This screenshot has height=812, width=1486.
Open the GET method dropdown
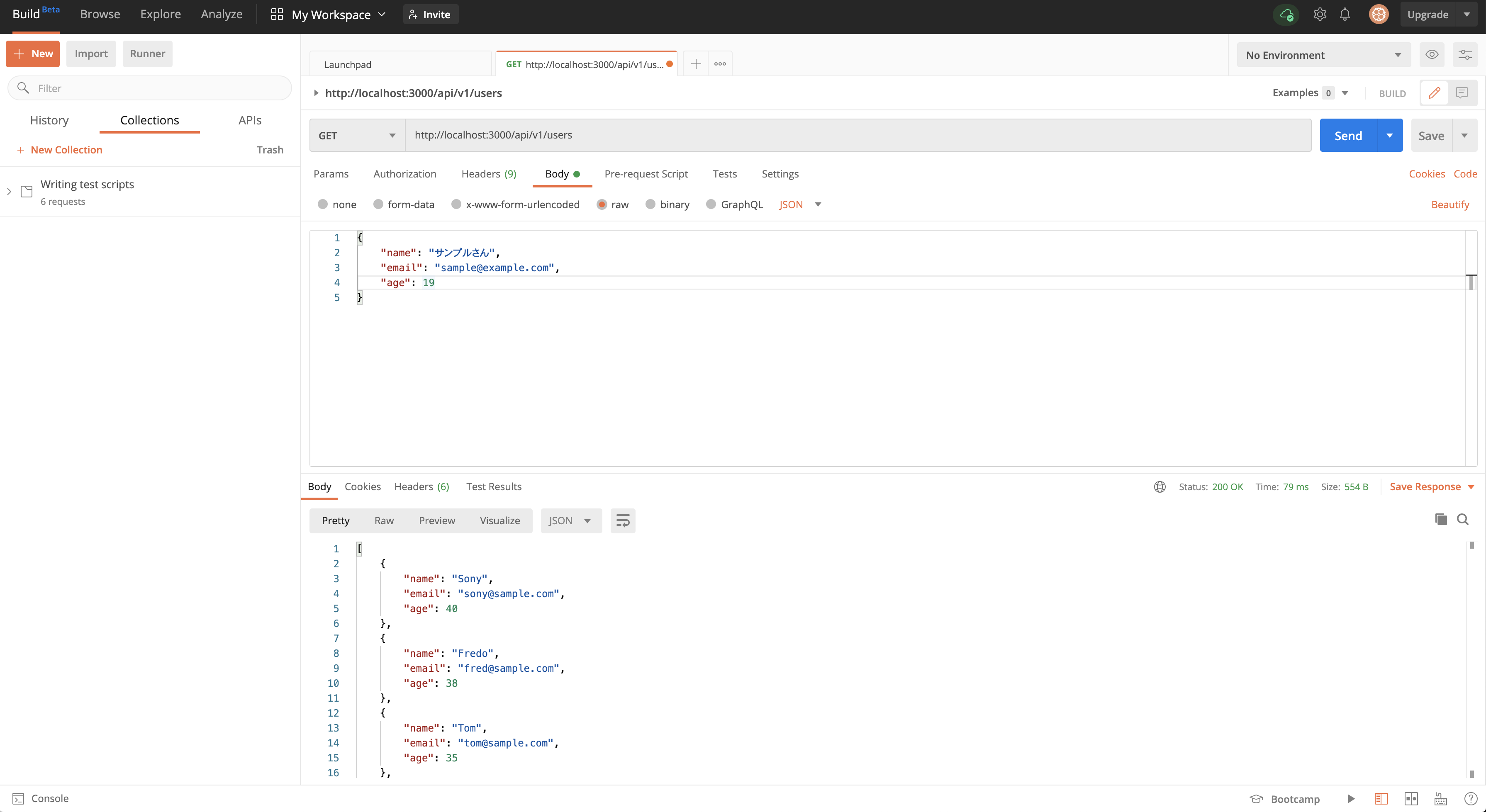pos(356,136)
